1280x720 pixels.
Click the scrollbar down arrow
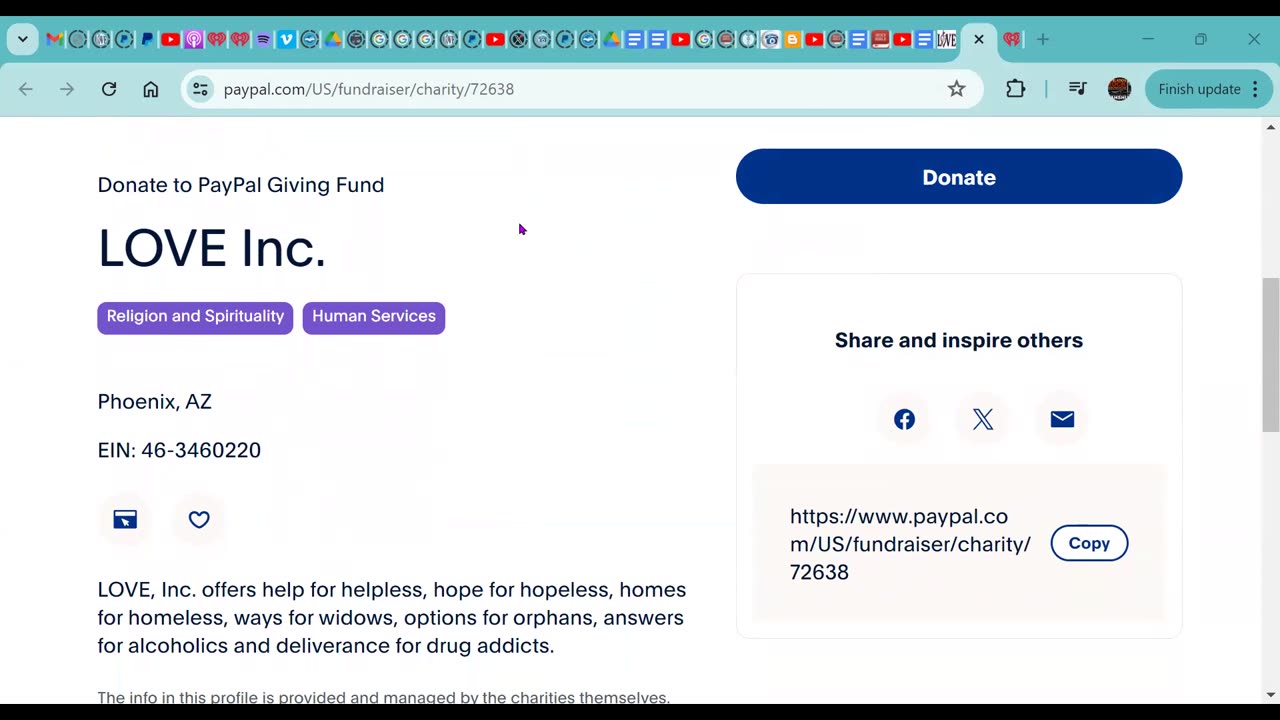1271,695
